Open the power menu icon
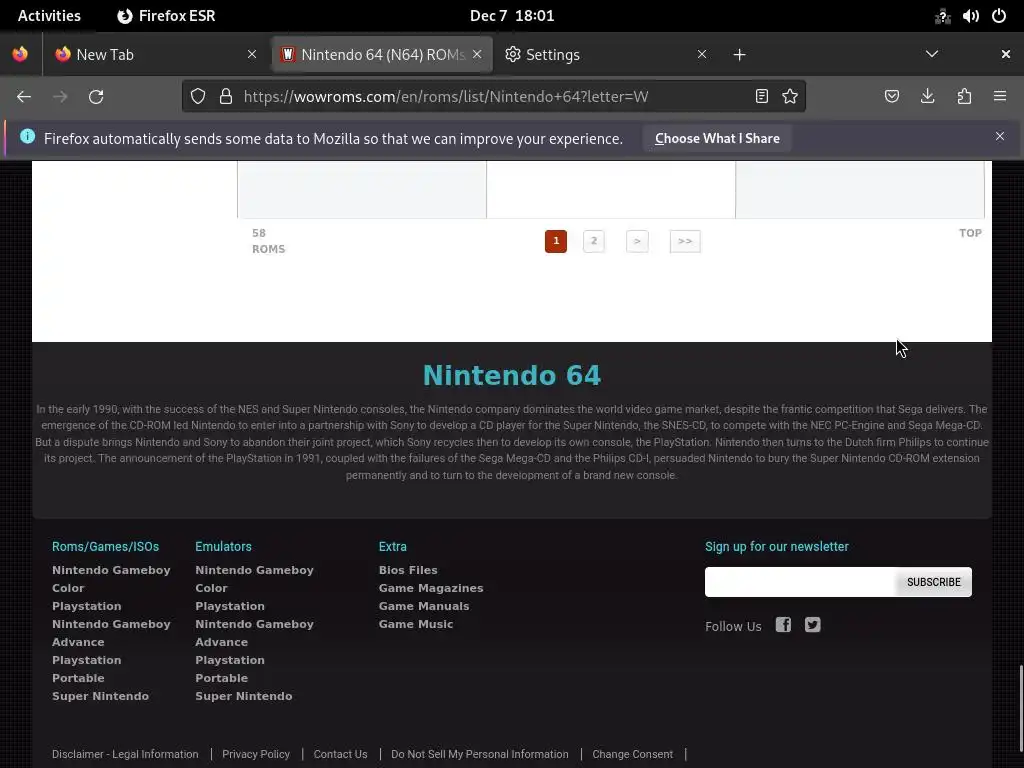This screenshot has width=1024, height=768. 999,16
